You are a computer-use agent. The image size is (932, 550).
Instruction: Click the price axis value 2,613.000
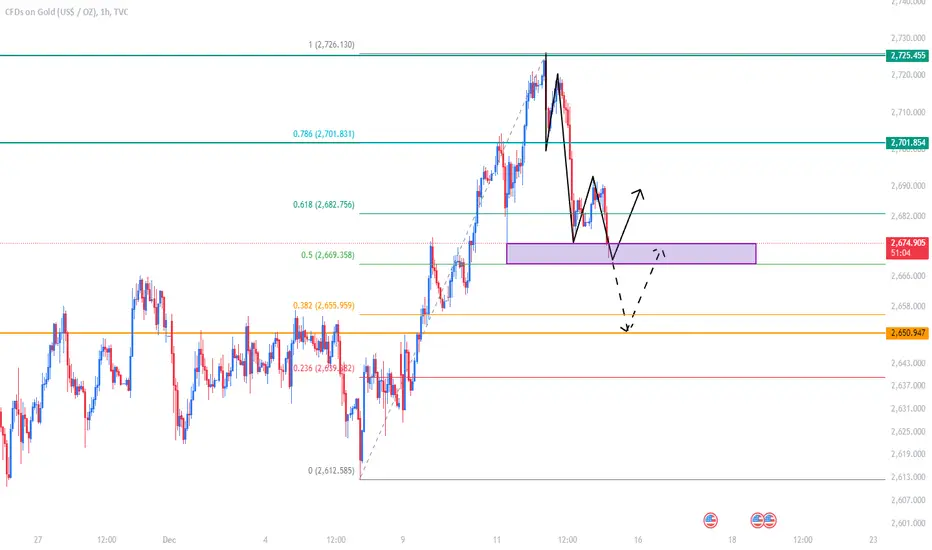tap(908, 477)
